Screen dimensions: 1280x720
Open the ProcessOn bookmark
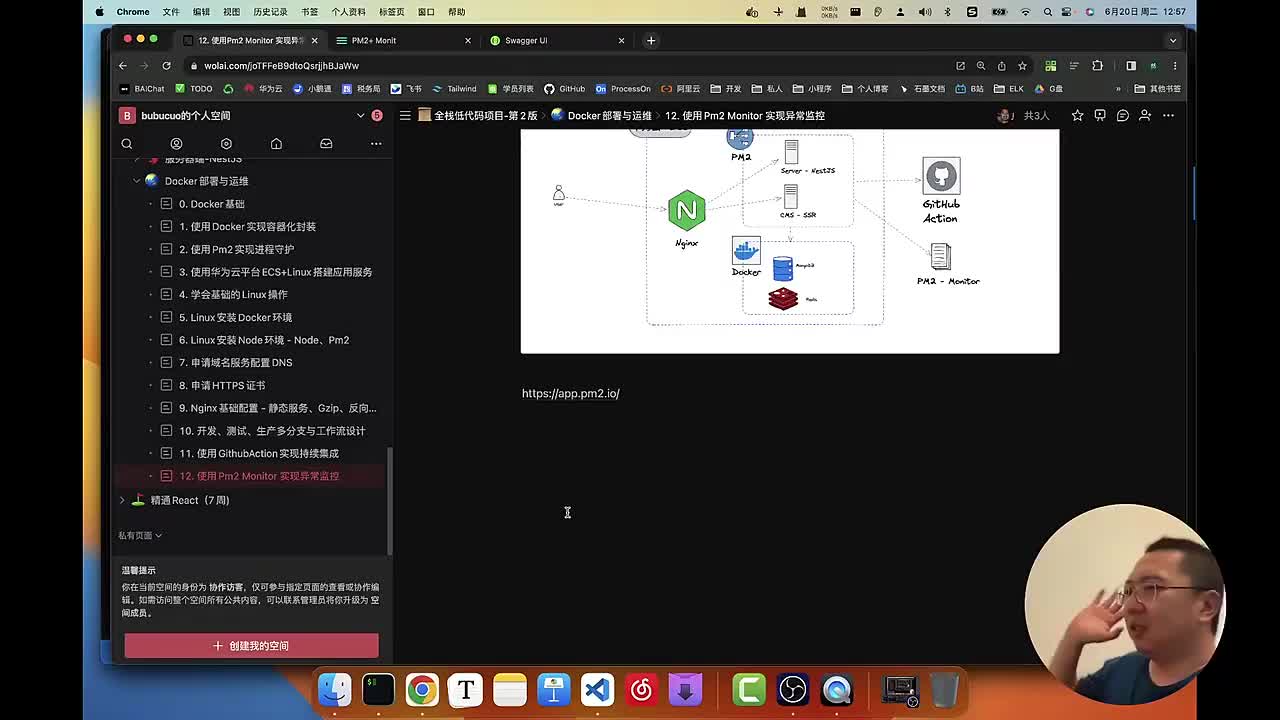click(622, 89)
